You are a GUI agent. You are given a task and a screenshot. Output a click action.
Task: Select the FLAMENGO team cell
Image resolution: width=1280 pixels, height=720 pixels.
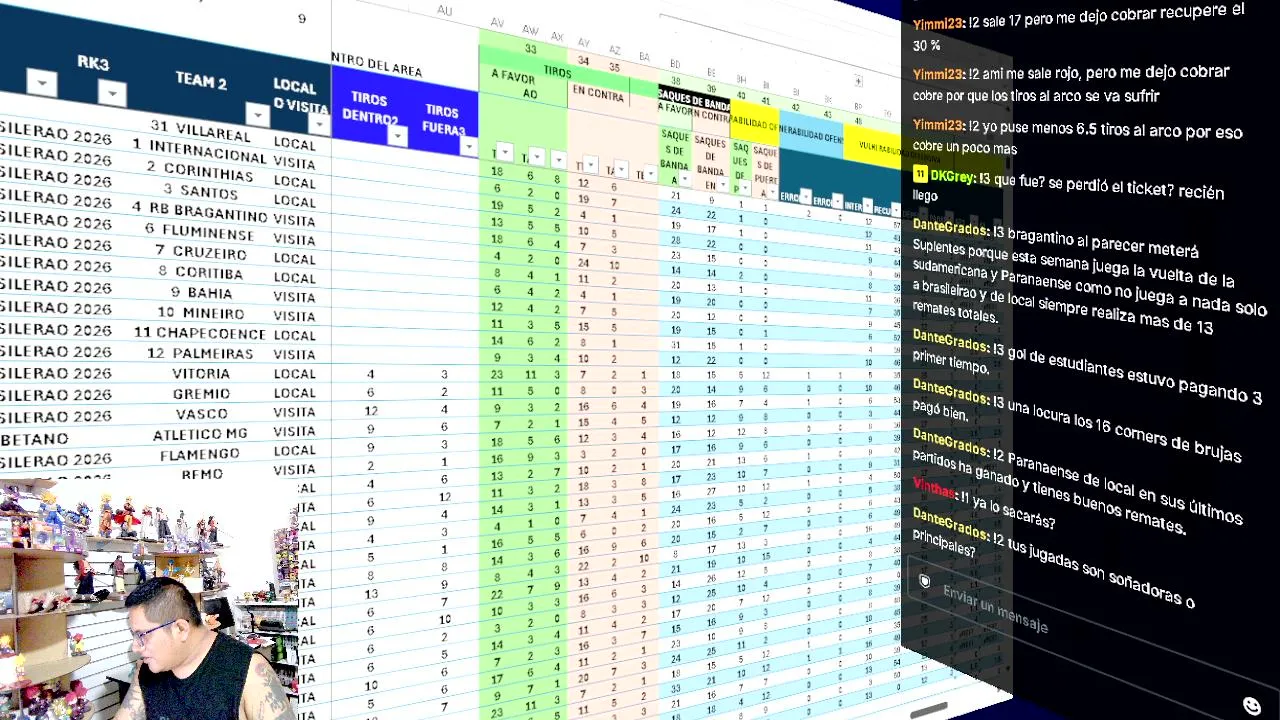click(200, 454)
